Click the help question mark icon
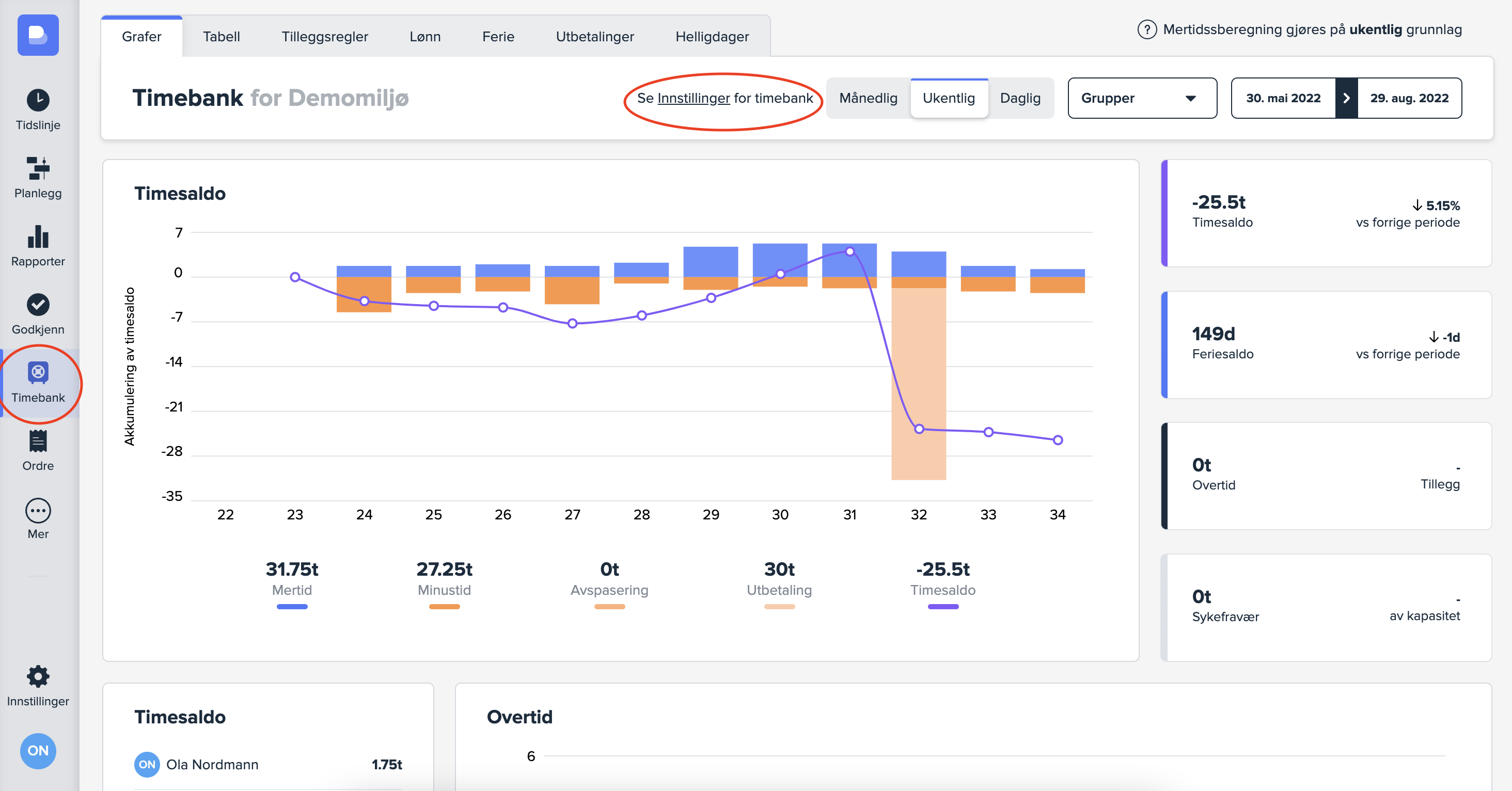The height and width of the screenshot is (791, 1512). point(1146,29)
